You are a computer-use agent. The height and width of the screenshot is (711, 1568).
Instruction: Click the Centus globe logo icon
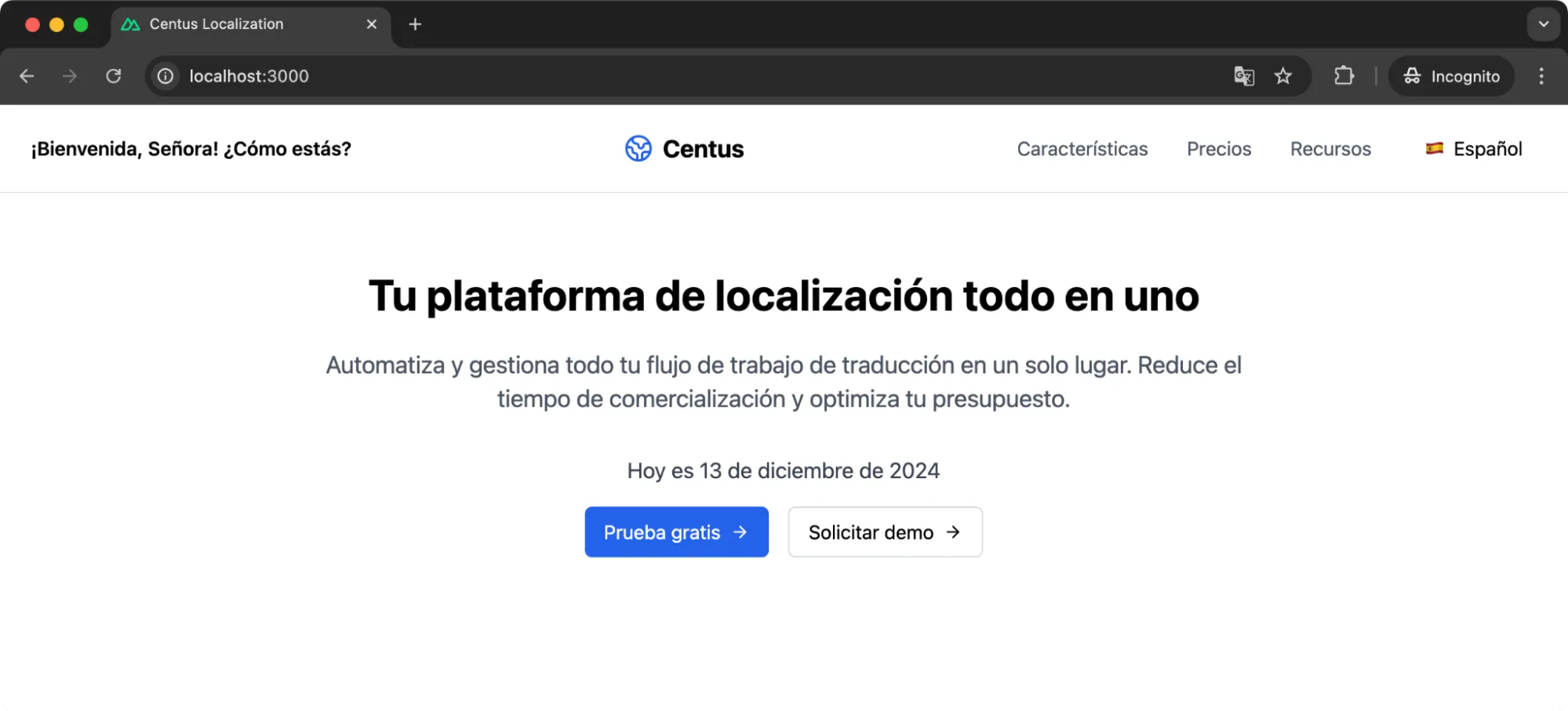coord(638,148)
